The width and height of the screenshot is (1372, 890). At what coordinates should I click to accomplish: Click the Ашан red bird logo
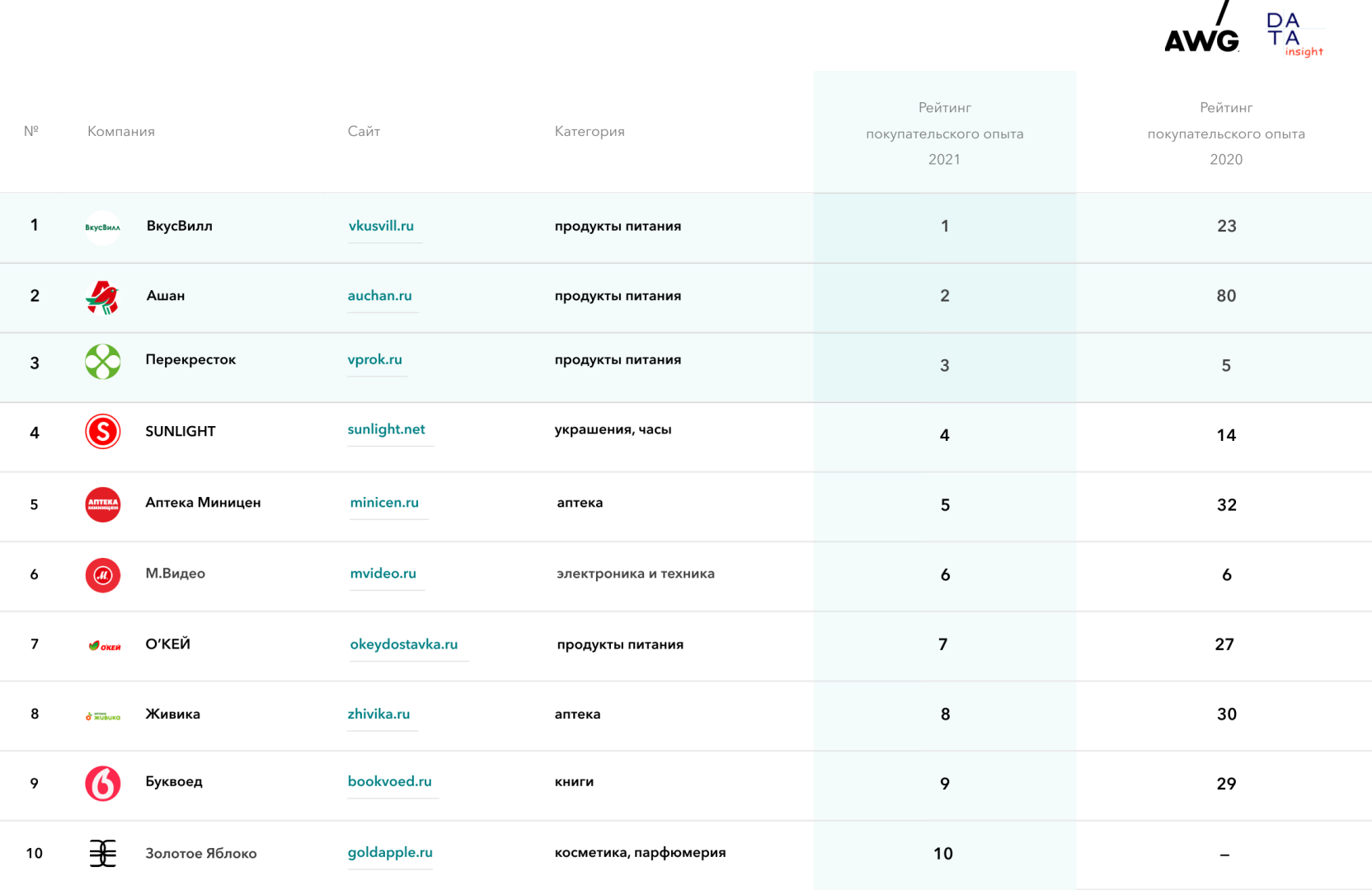[x=103, y=297]
